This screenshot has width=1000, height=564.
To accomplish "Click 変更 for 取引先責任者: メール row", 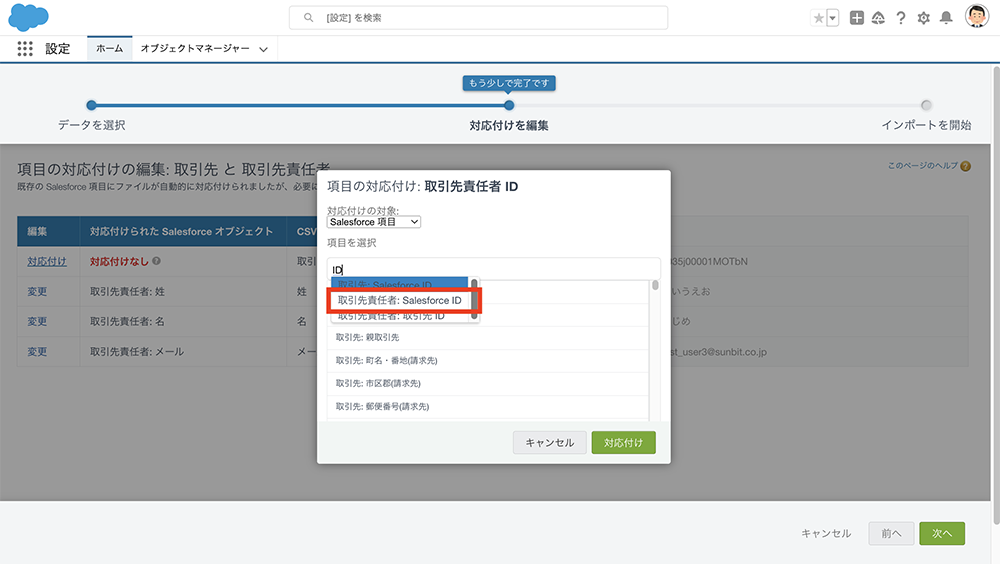I will [x=37, y=352].
